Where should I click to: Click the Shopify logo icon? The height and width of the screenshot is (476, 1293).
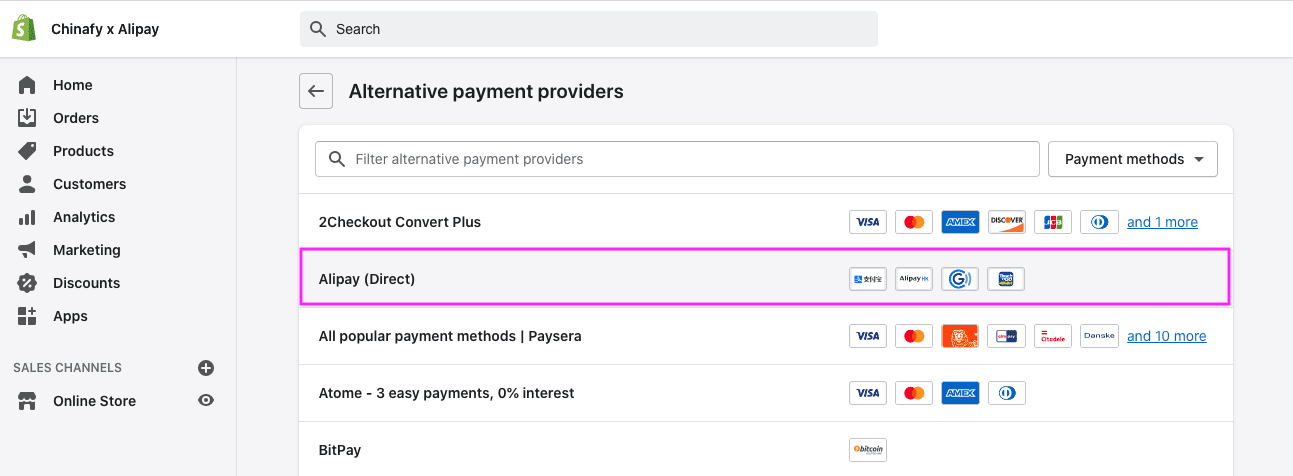coord(24,29)
